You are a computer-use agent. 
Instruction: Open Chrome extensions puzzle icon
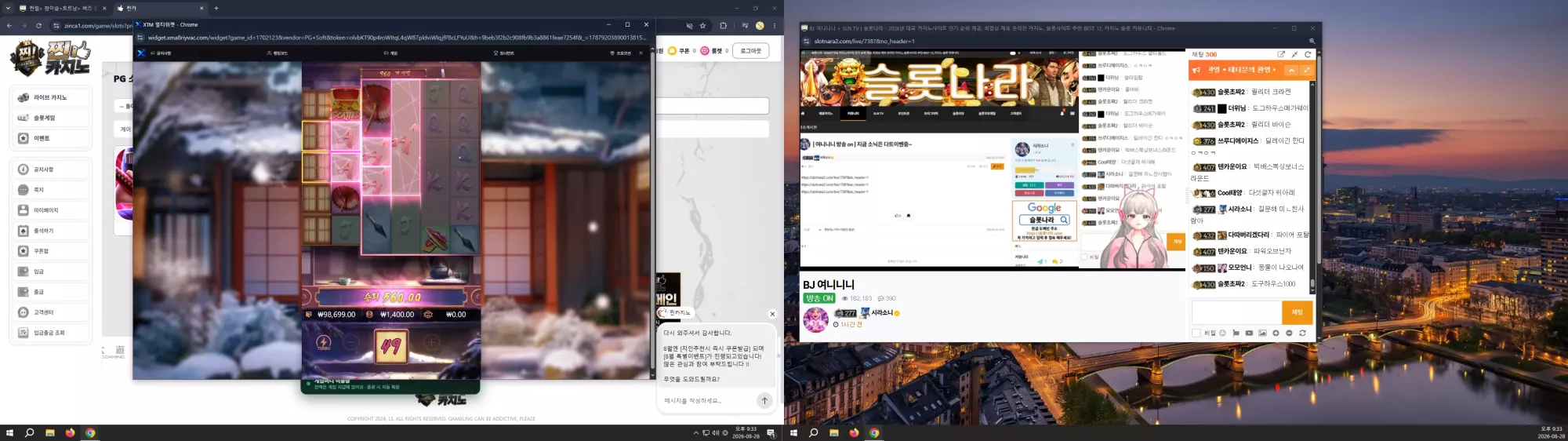[x=723, y=26]
